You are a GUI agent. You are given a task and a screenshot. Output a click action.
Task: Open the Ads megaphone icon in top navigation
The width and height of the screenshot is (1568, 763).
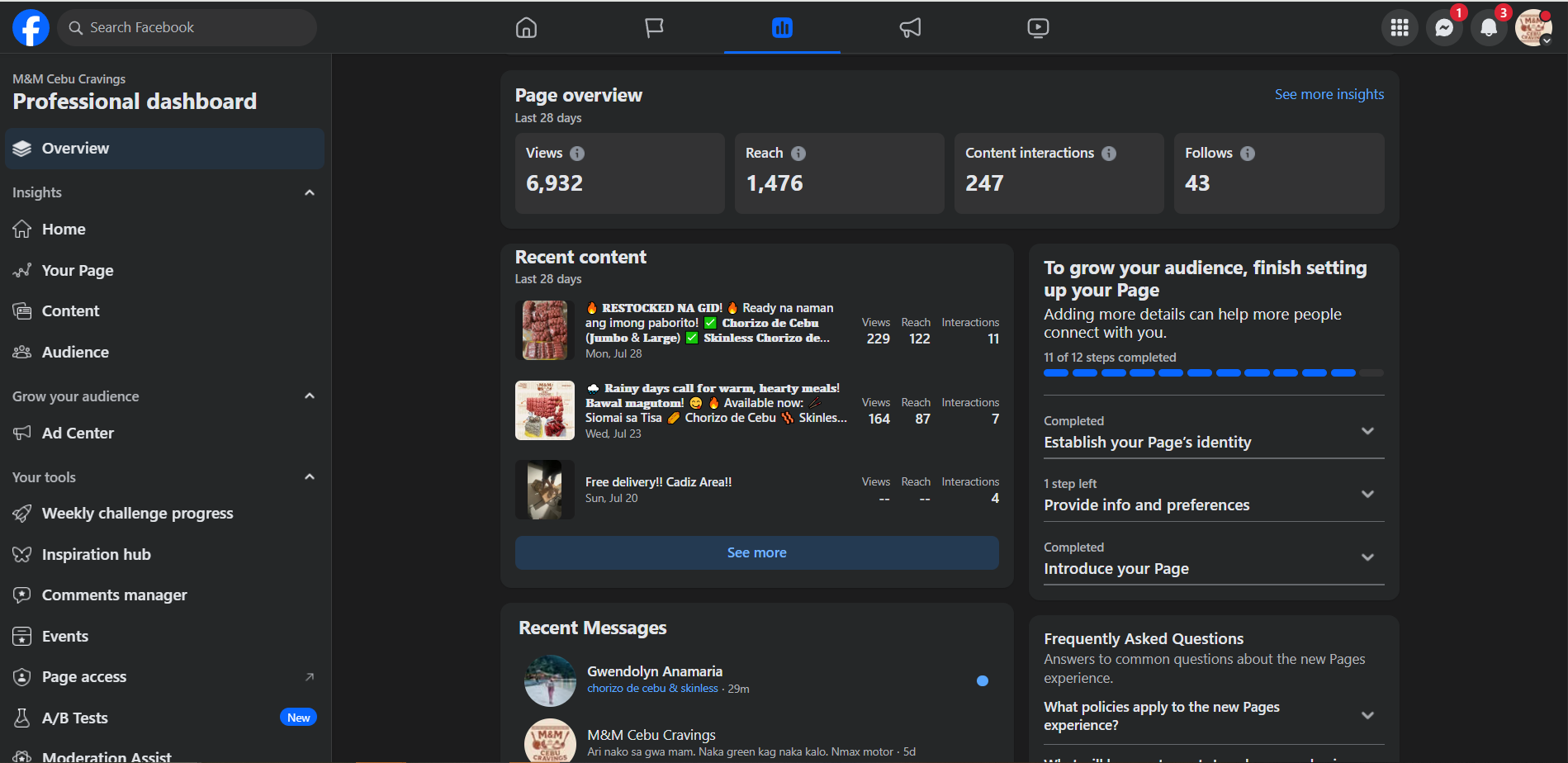[910, 28]
